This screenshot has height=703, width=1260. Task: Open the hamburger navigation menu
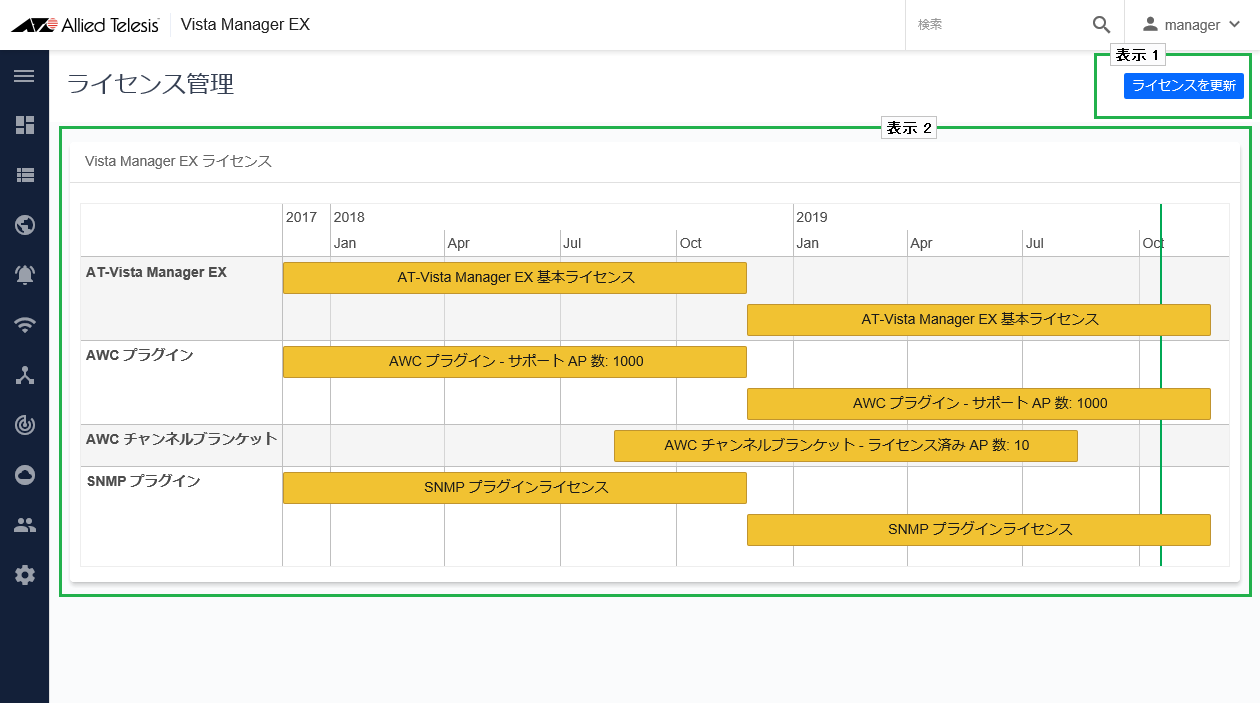click(24, 76)
